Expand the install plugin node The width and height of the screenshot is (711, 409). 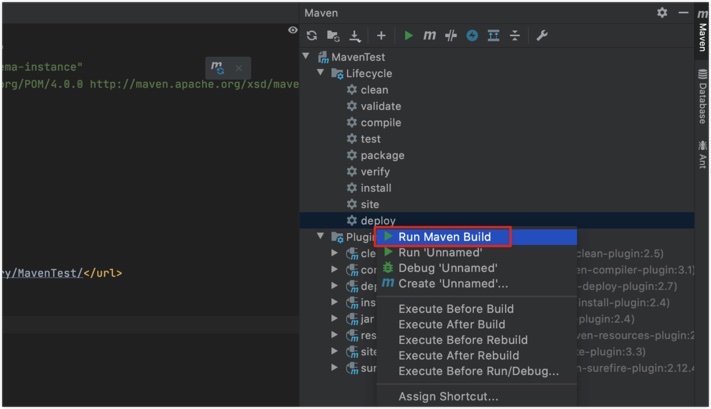[x=335, y=302]
